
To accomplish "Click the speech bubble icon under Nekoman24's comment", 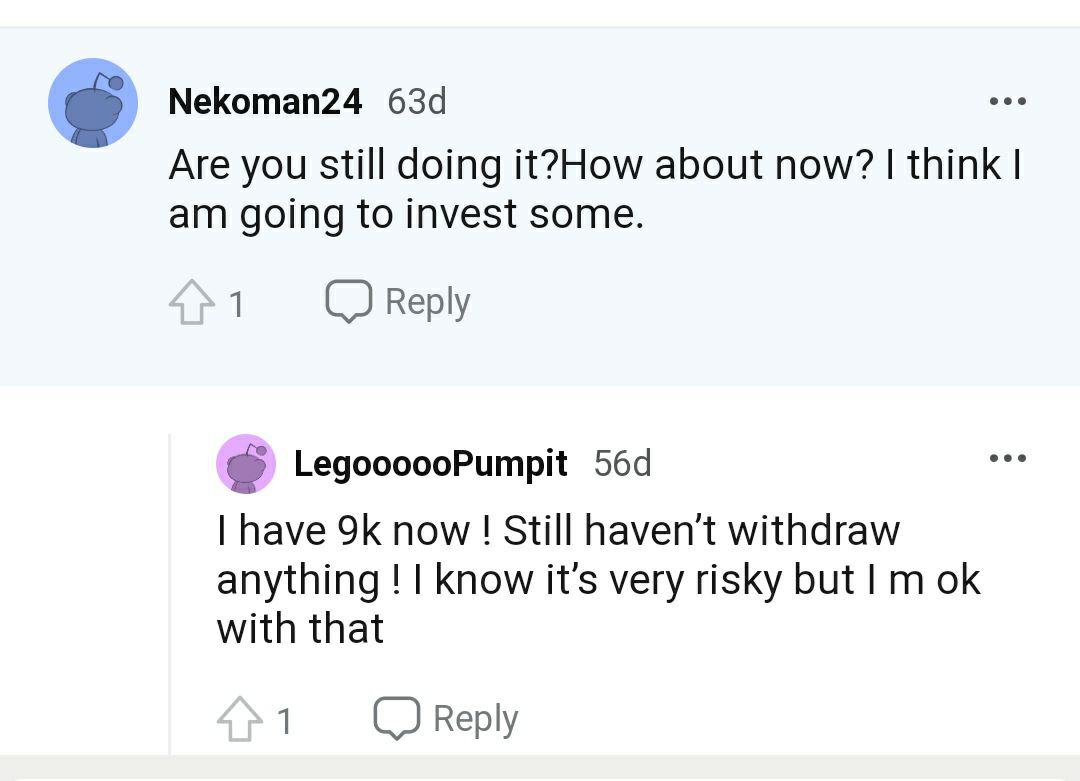I will (349, 302).
